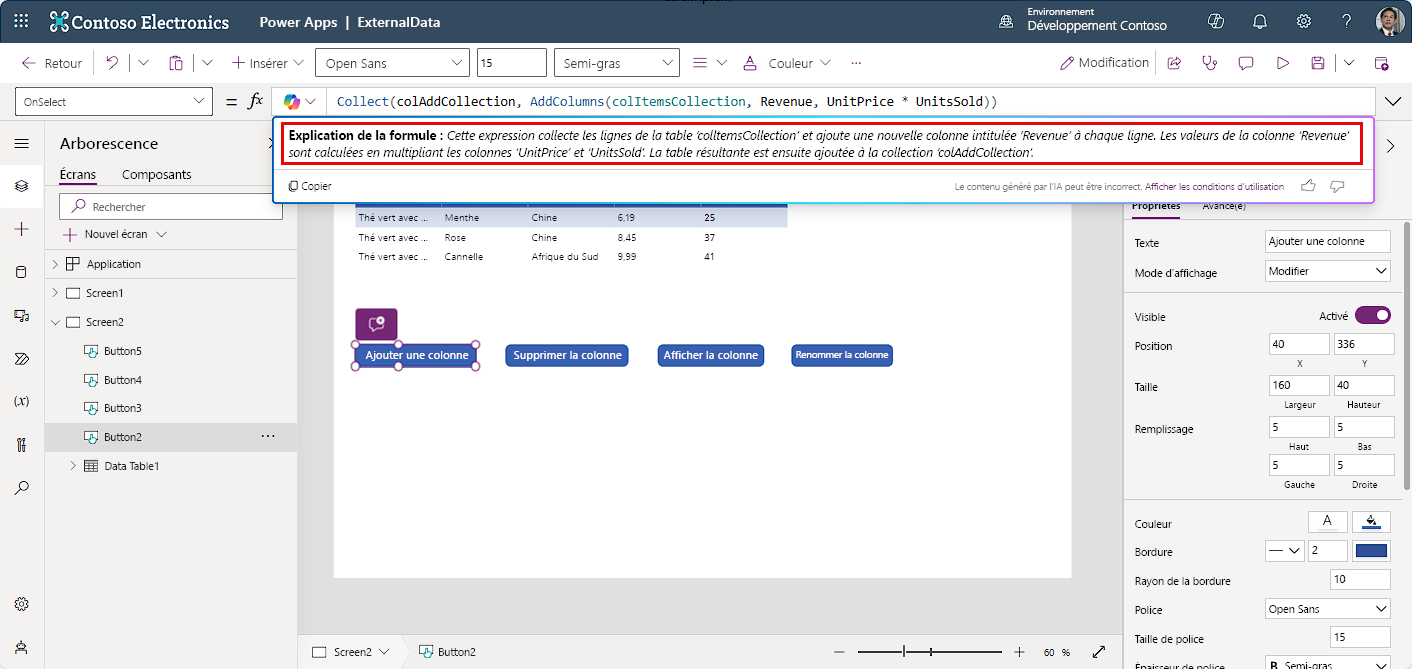Preview the app with play icon
Screen dimensions: 1412x669
(1282, 63)
